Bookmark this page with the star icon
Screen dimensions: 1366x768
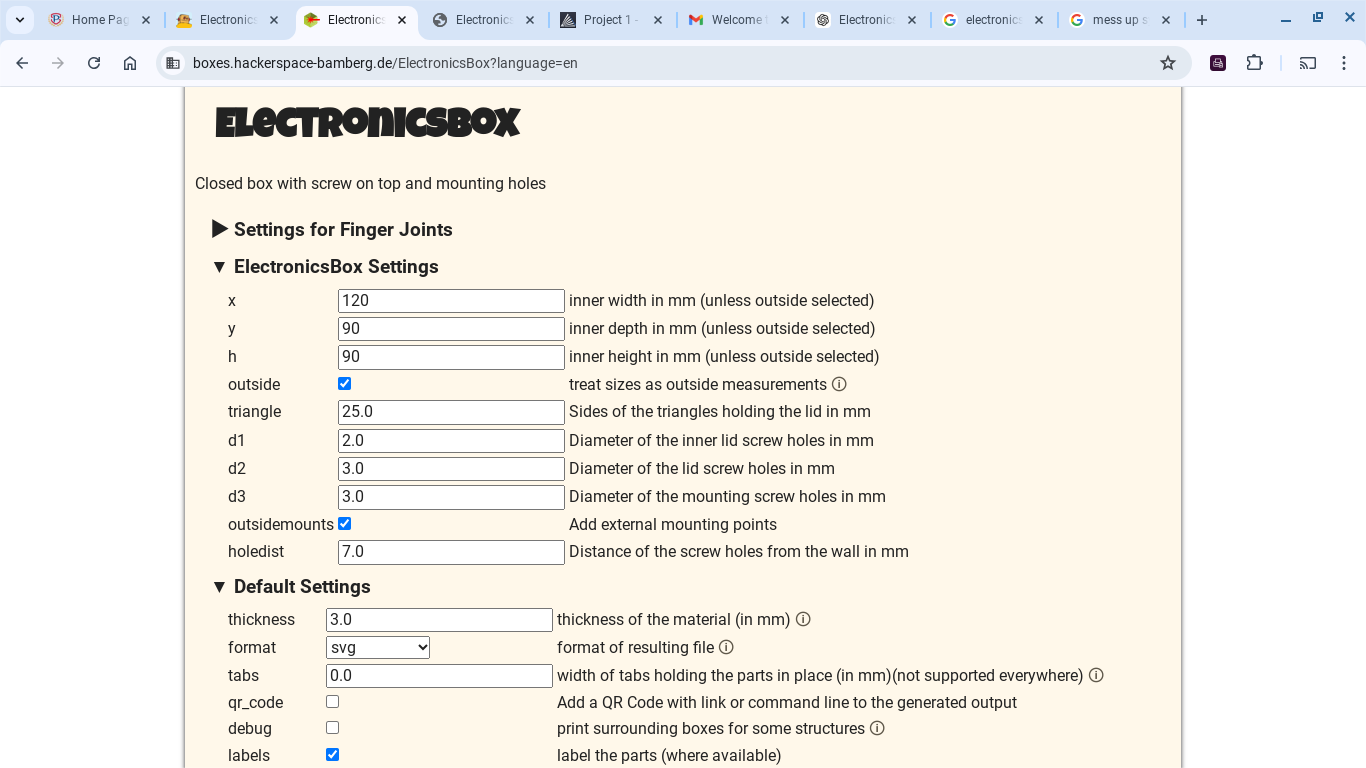click(1168, 63)
